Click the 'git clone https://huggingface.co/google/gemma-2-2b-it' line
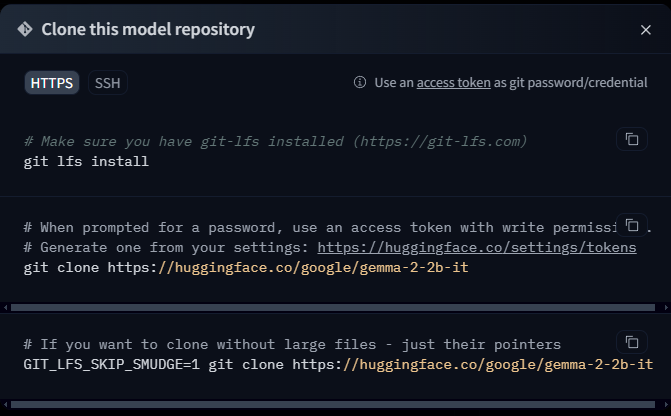The width and height of the screenshot is (671, 416). (x=246, y=267)
